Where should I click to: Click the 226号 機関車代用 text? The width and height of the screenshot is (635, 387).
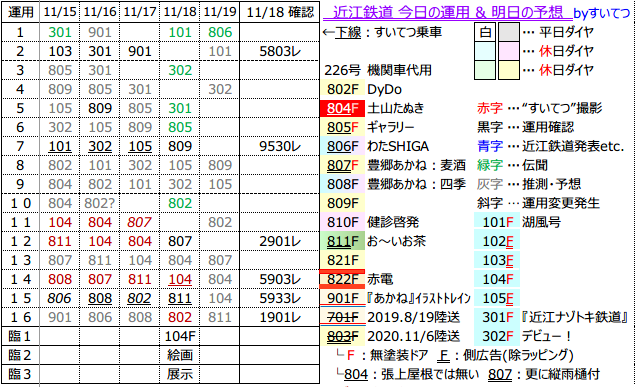[x=378, y=70]
